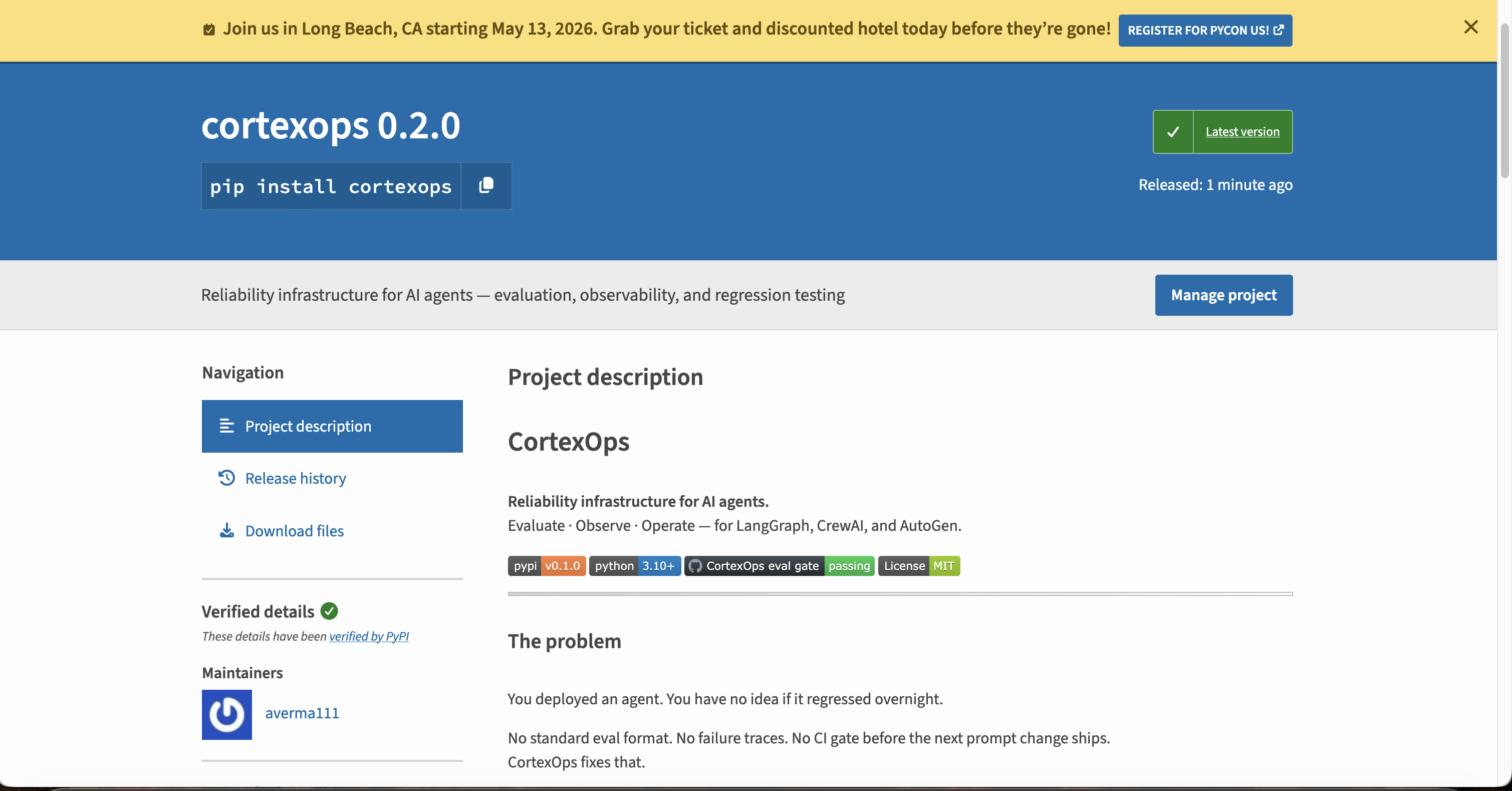Screen dimensions: 1512x791
Task: Click the copy pip install command icon
Action: pyautogui.click(x=486, y=185)
